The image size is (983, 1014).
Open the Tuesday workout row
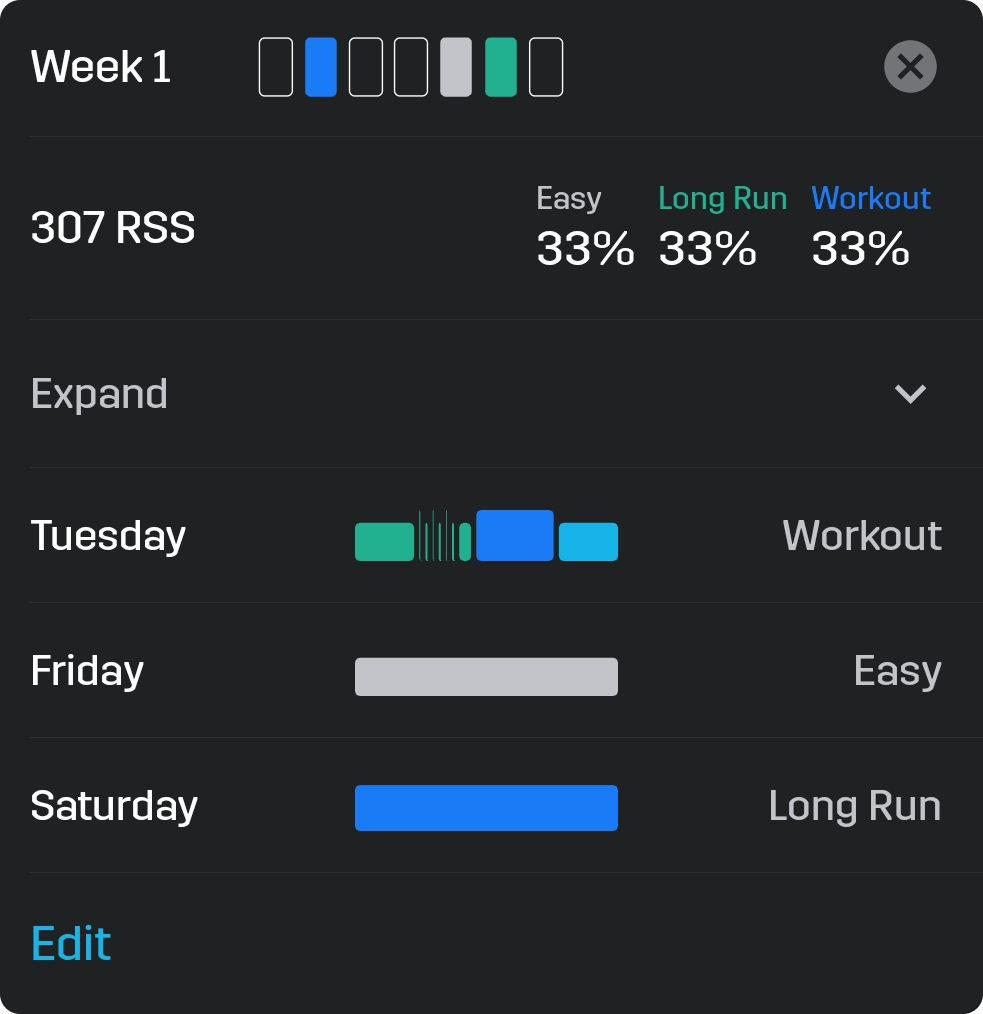point(492,535)
